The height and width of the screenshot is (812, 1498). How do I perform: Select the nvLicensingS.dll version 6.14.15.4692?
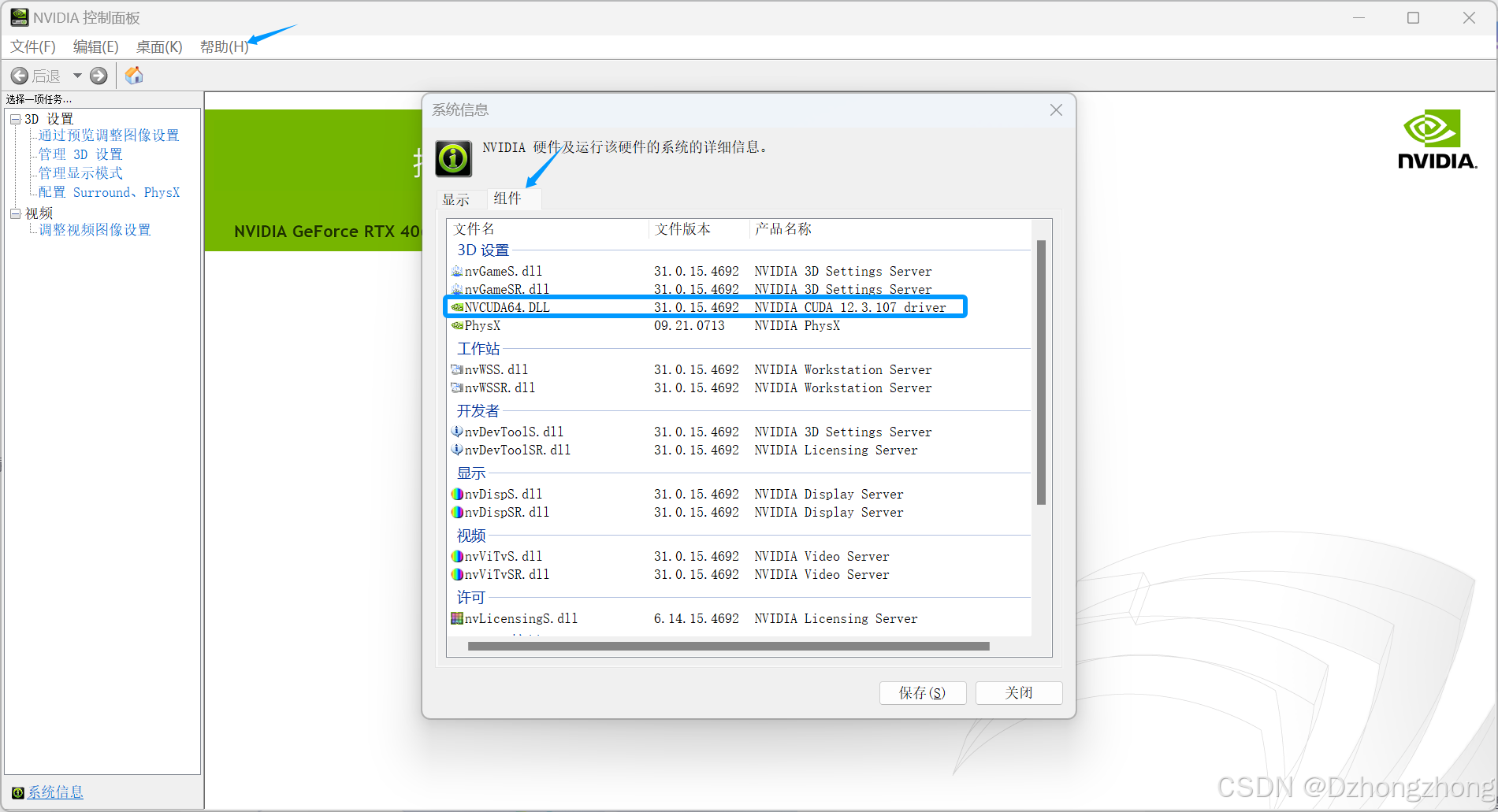[x=697, y=618]
